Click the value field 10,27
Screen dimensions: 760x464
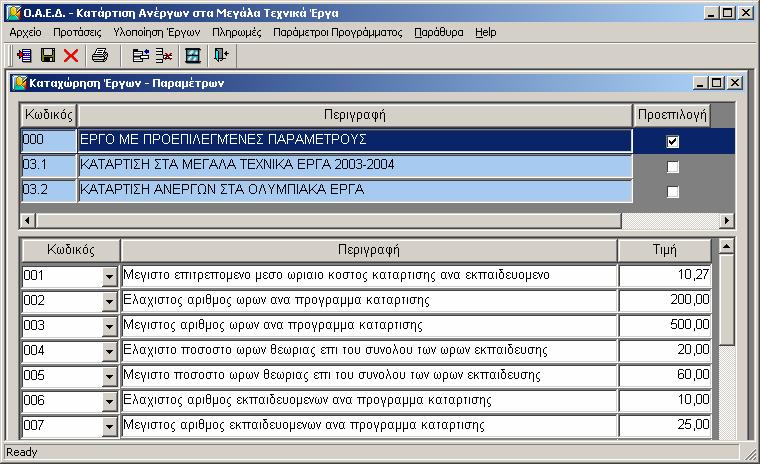click(x=665, y=275)
